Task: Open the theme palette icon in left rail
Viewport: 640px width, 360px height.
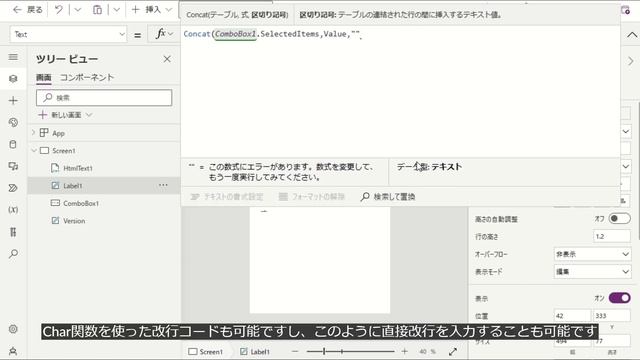Action: click(13, 122)
